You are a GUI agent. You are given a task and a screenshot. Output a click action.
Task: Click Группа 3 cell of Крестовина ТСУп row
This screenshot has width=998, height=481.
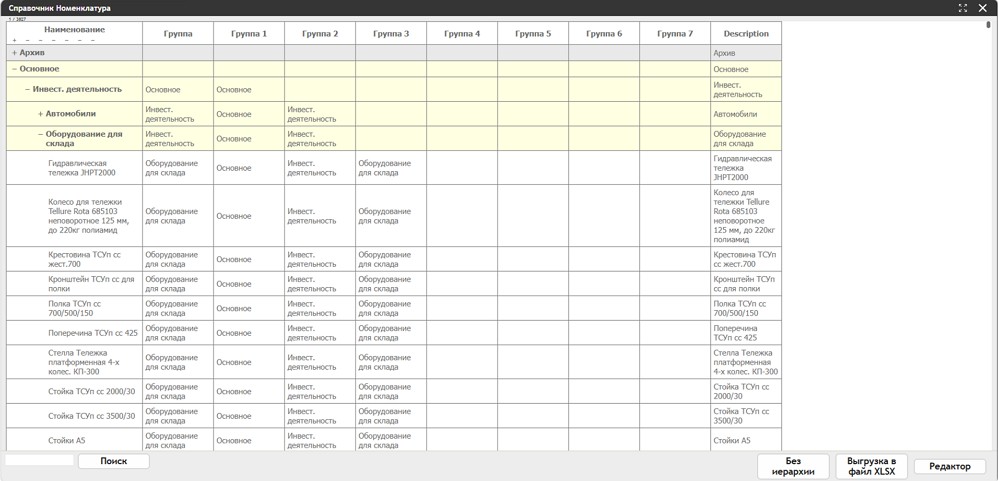tap(391, 260)
